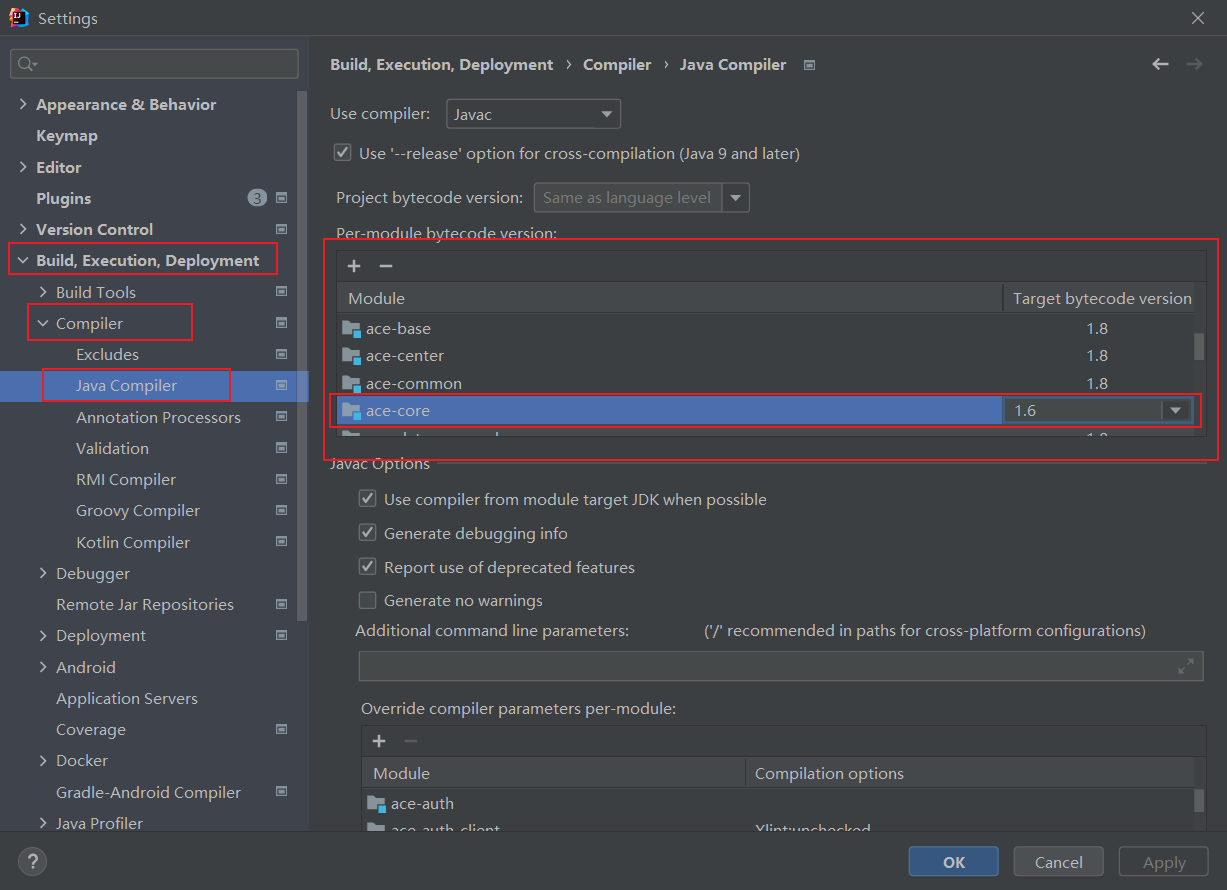This screenshot has width=1227, height=890.
Task: Select RMI Compiler settings
Action: [126, 479]
